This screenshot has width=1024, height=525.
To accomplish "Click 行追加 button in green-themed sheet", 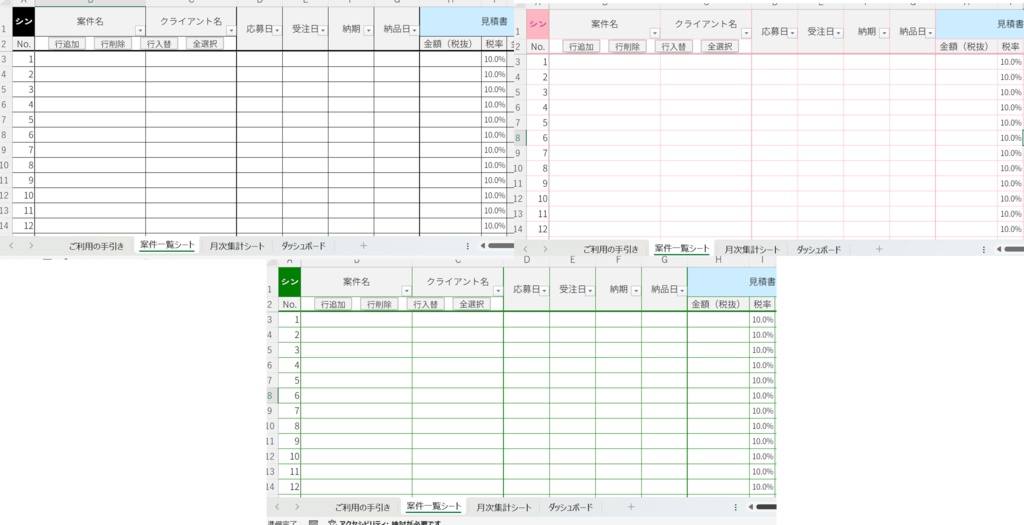I will point(333,304).
